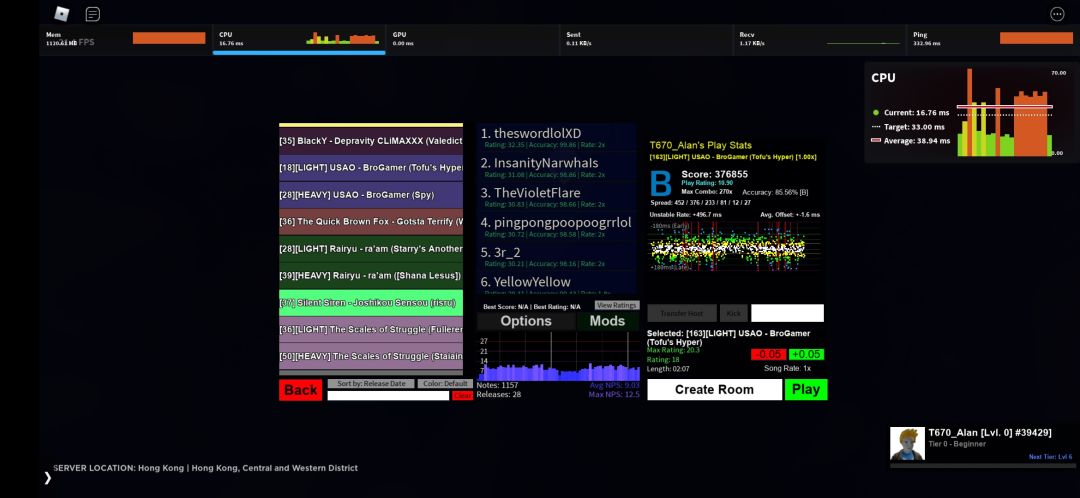Open the Options panel
1080x498 pixels.
(x=526, y=321)
